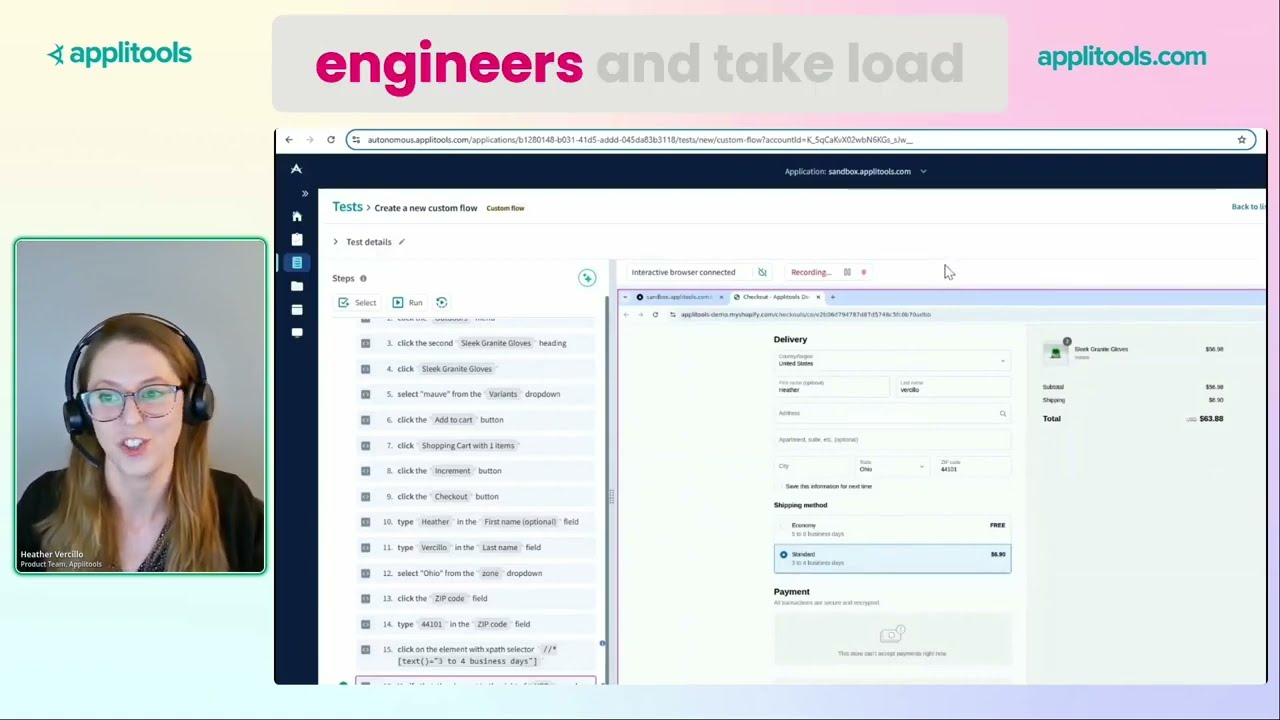Select step 15 xpath selector step
Screen dimensions: 1280x720
click(x=476, y=655)
